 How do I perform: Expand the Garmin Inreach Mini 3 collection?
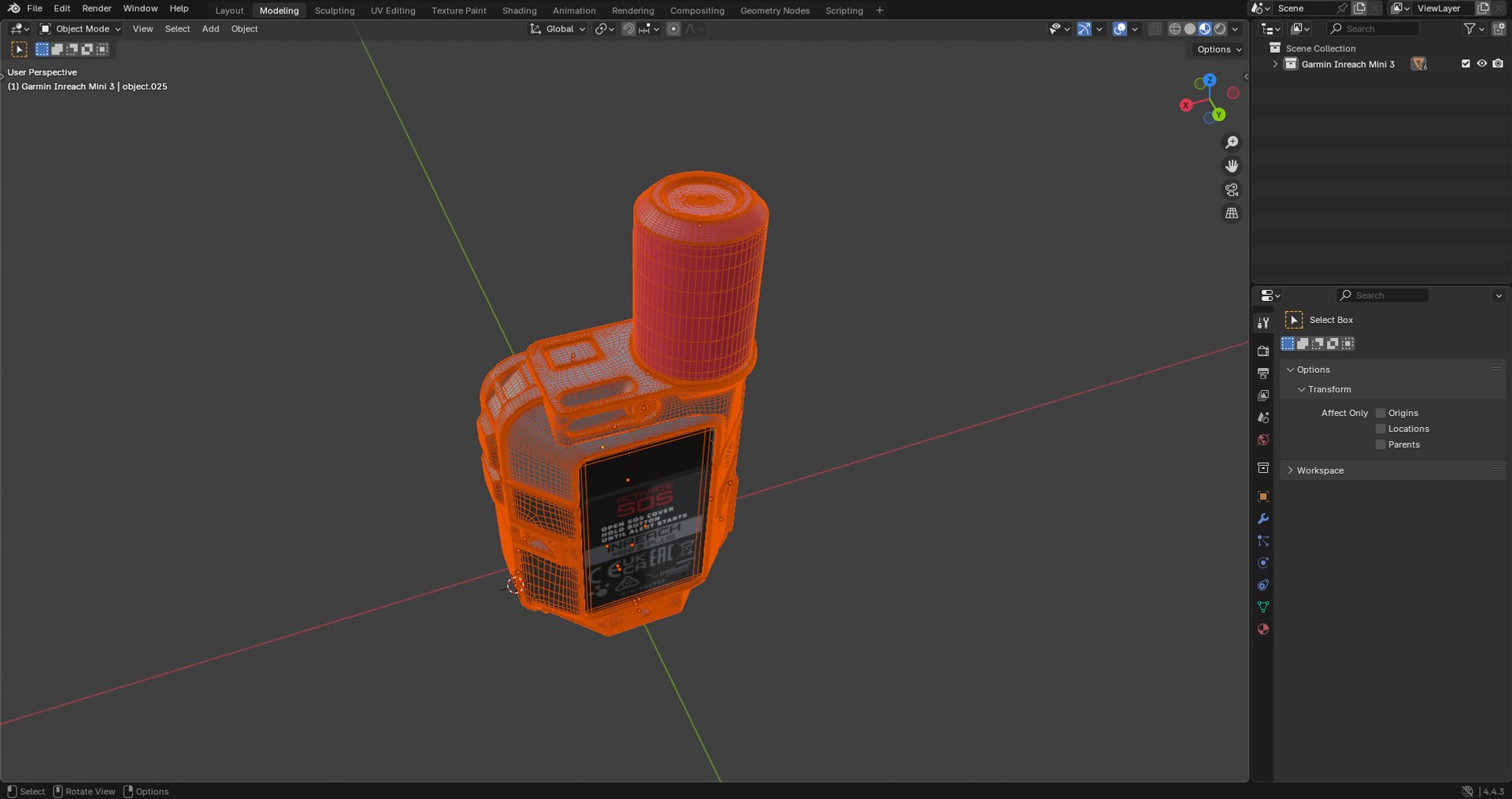click(1275, 64)
